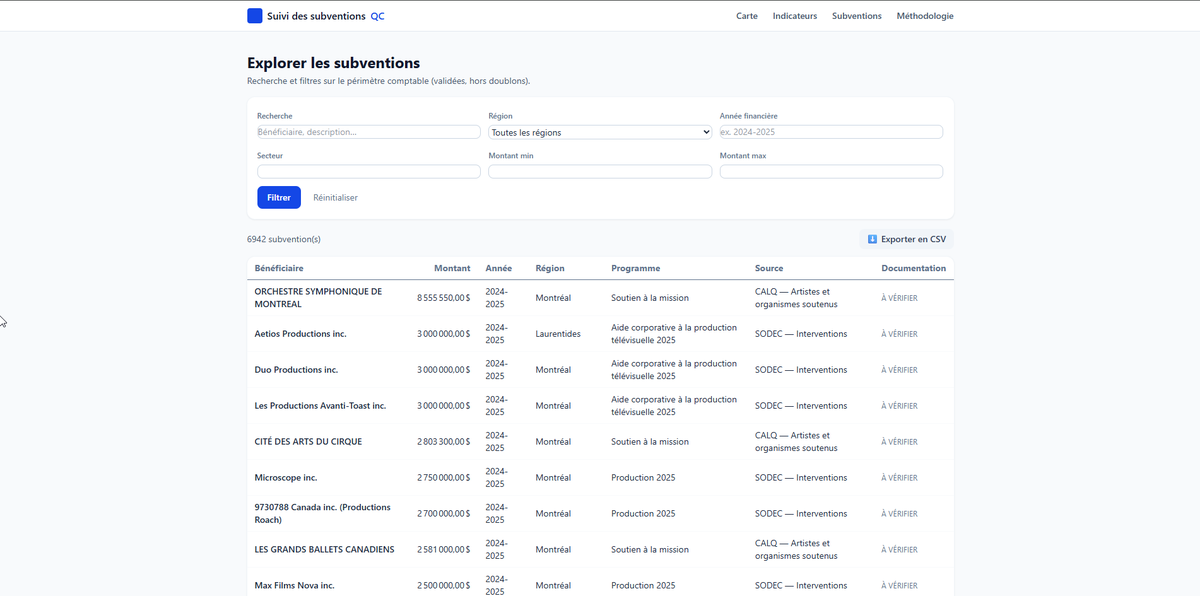Screen dimensions: 1200x596
Task: Open CITÉ DES ARTS DU CIRQUE beneficiary
Action: (x=308, y=442)
